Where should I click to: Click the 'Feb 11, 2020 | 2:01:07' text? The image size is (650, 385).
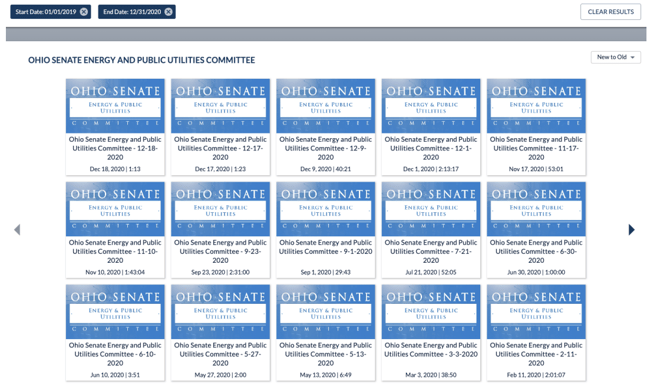tap(536, 375)
